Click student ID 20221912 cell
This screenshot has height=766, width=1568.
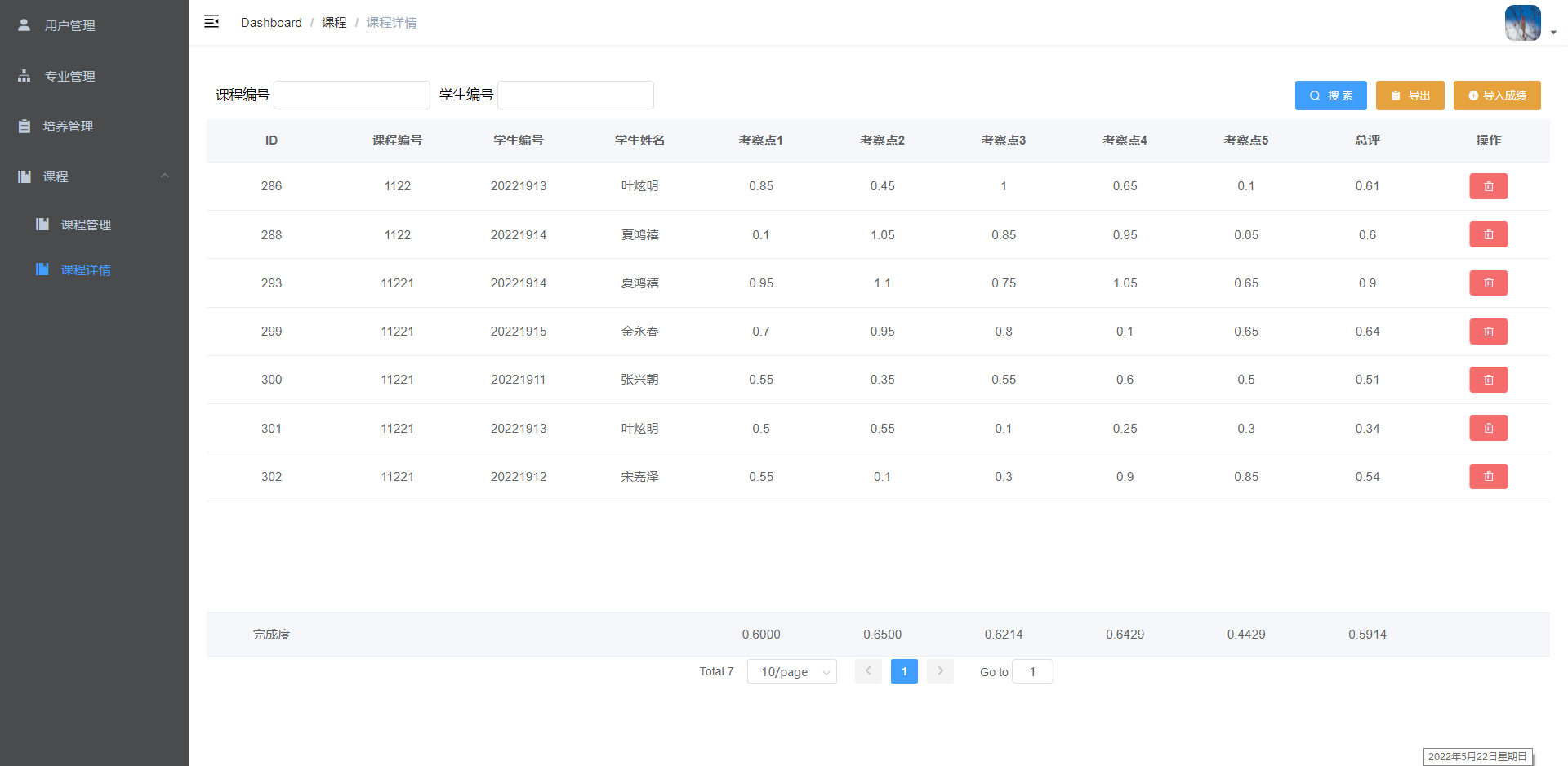pyautogui.click(x=519, y=477)
